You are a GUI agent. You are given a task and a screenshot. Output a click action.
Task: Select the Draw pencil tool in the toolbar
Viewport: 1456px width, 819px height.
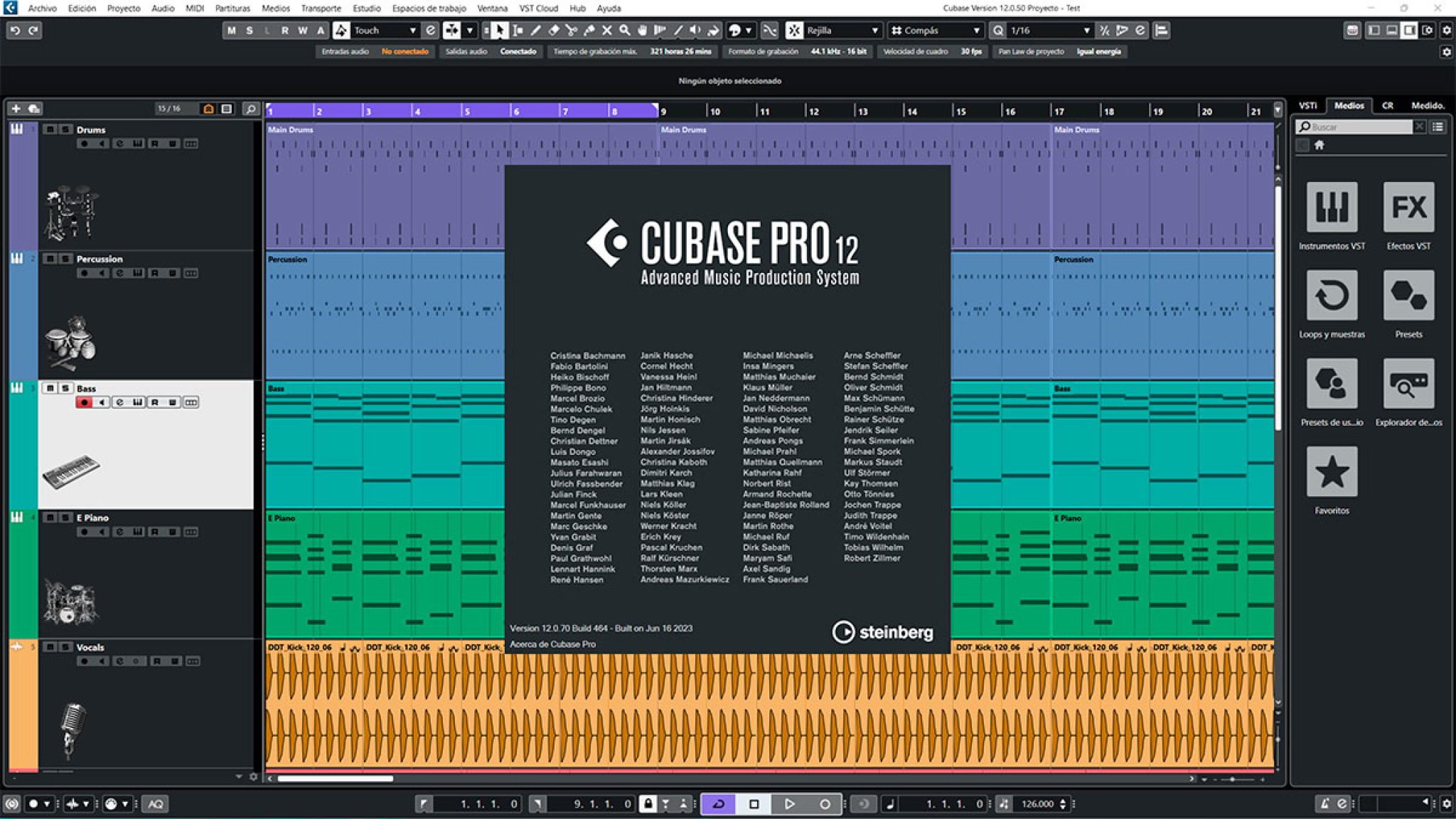[x=536, y=30]
